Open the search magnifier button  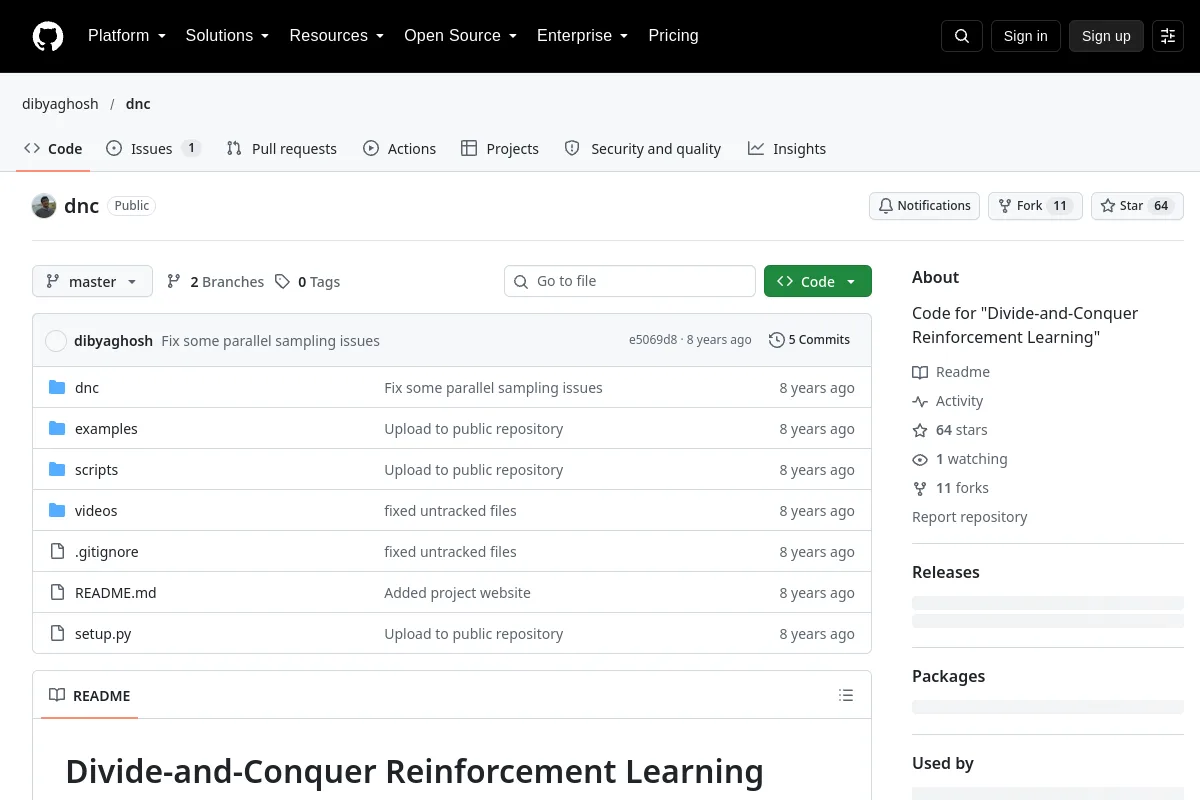tap(962, 36)
